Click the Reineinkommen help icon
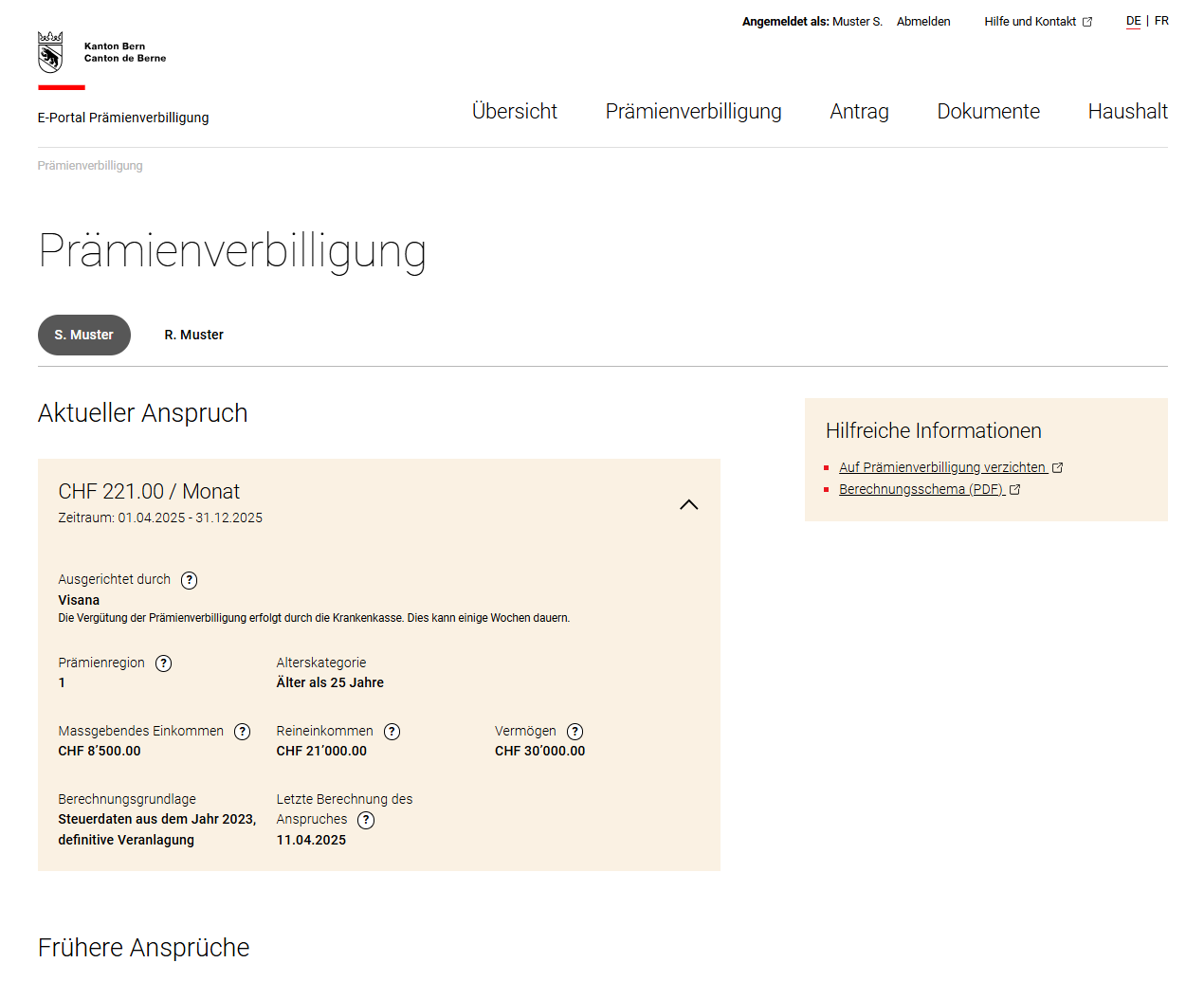 pyautogui.click(x=392, y=731)
